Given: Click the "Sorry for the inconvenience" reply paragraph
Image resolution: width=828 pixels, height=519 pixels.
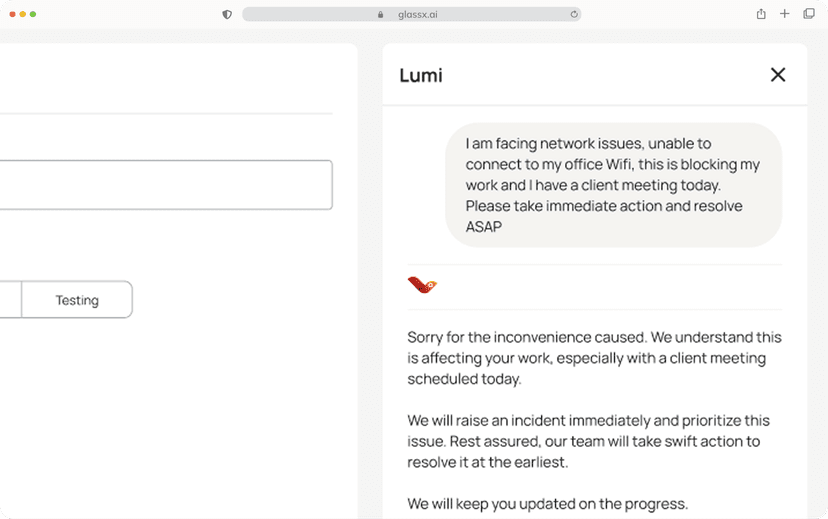Looking at the screenshot, I should click(594, 358).
